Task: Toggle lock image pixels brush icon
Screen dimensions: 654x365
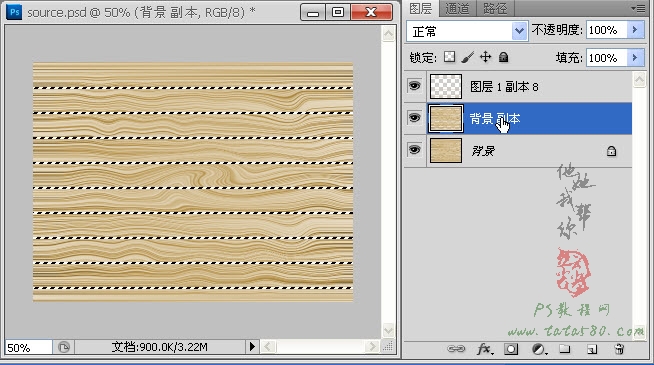Action: (468, 57)
